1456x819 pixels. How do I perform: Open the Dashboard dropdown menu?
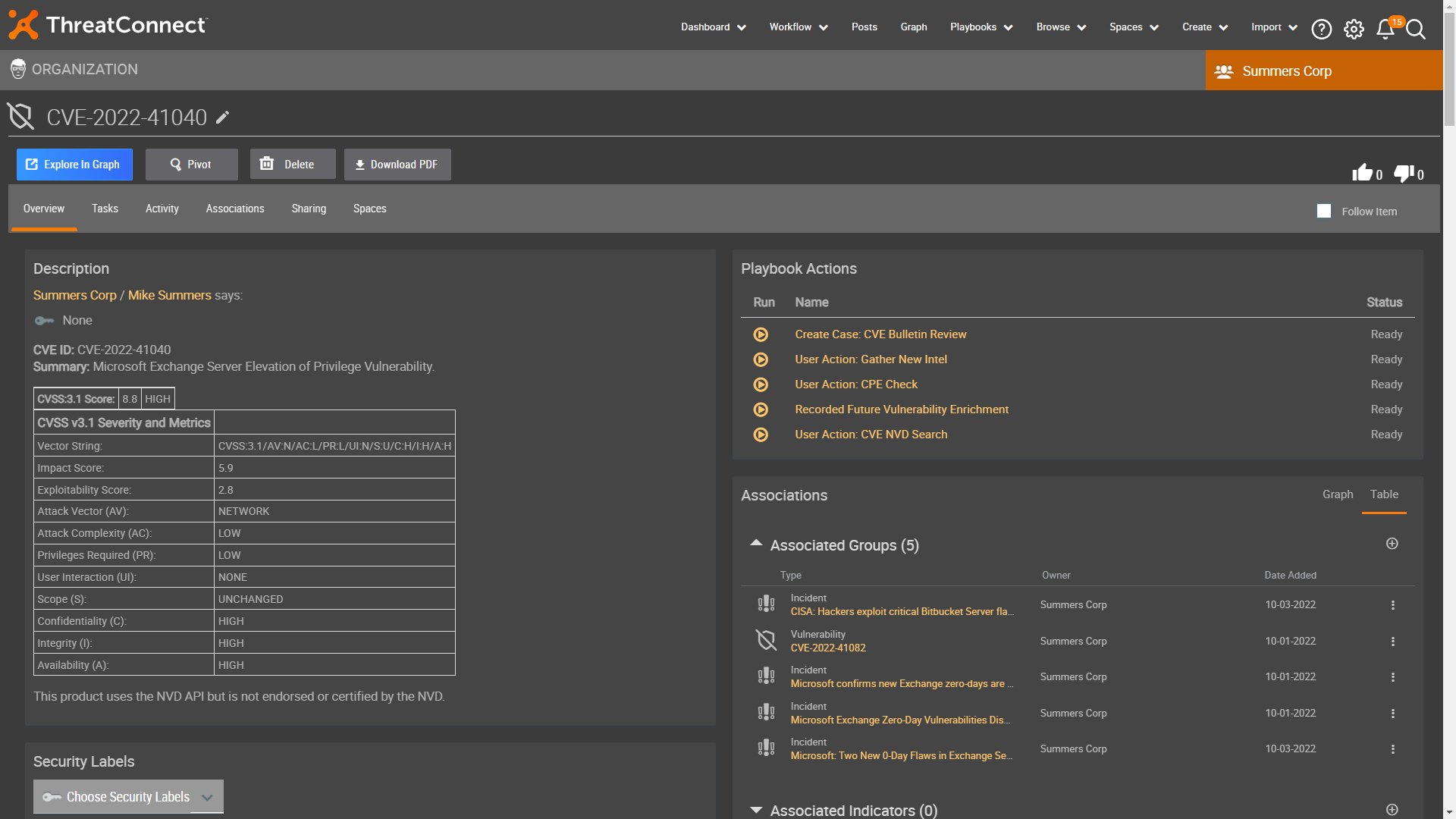pos(714,27)
